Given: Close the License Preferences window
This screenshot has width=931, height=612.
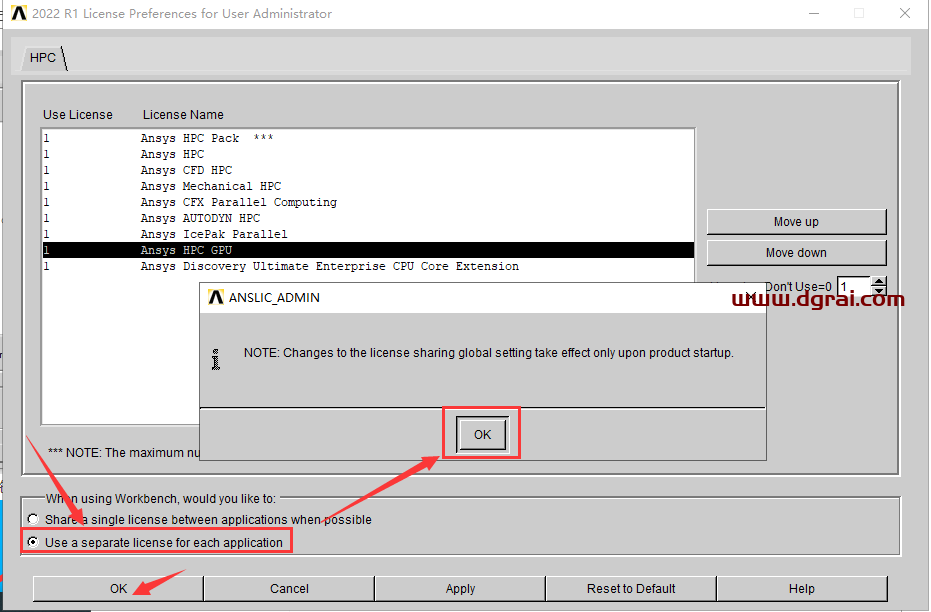Looking at the screenshot, I should (905, 13).
